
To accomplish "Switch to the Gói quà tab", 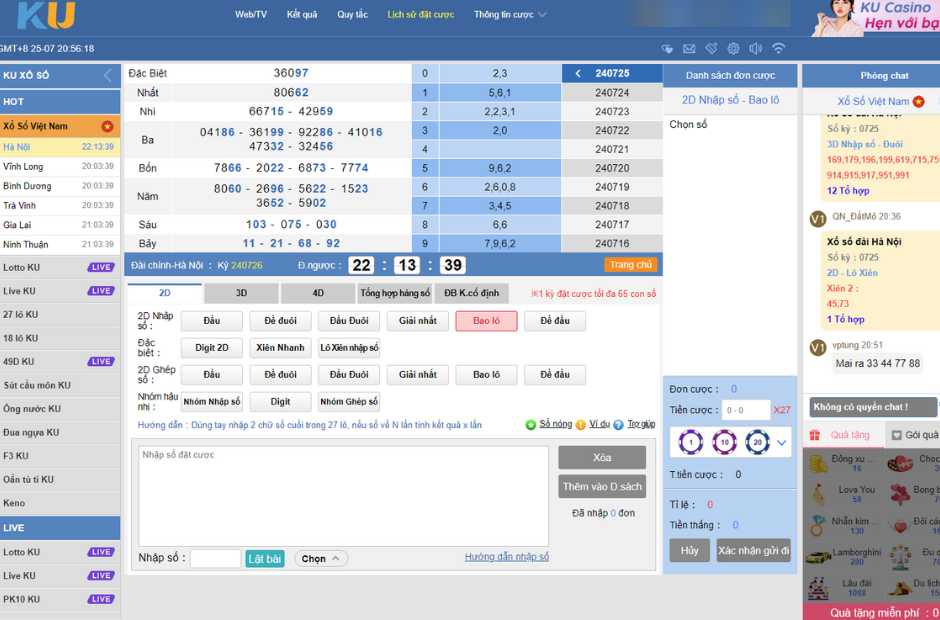I will tap(914, 435).
